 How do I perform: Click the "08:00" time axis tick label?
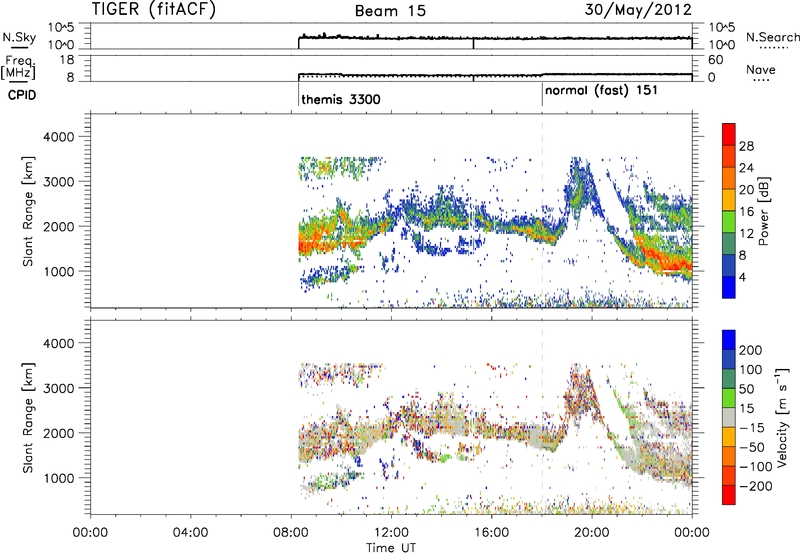tap(291, 533)
